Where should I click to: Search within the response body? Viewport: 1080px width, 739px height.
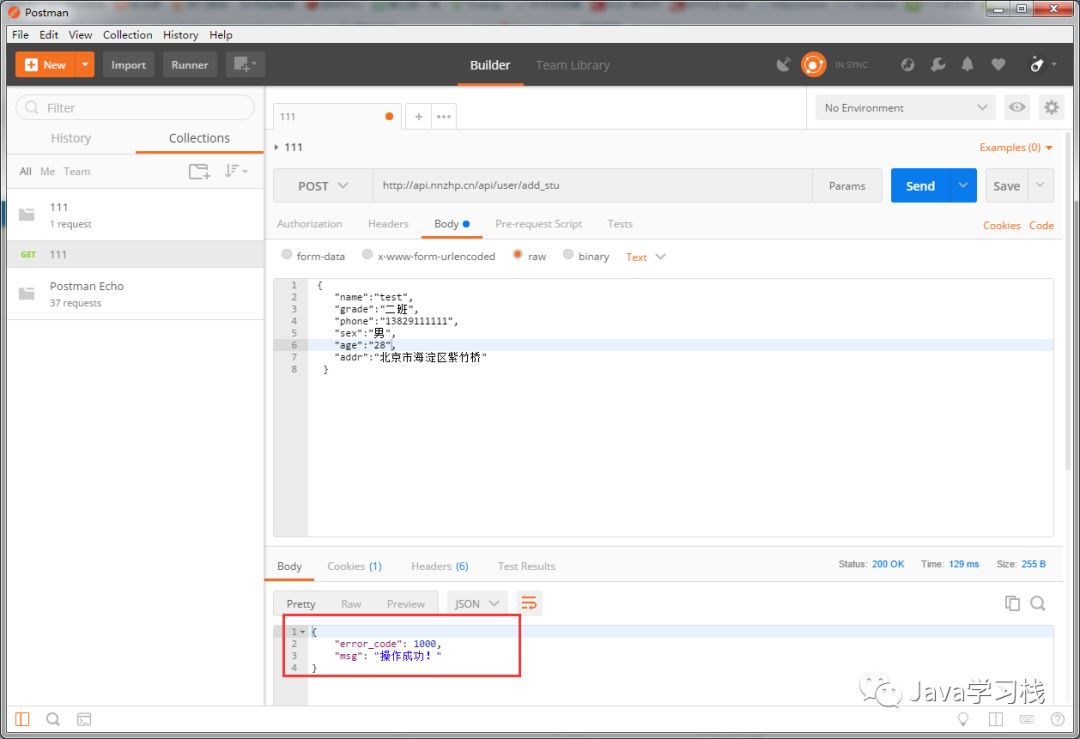tap(1037, 603)
